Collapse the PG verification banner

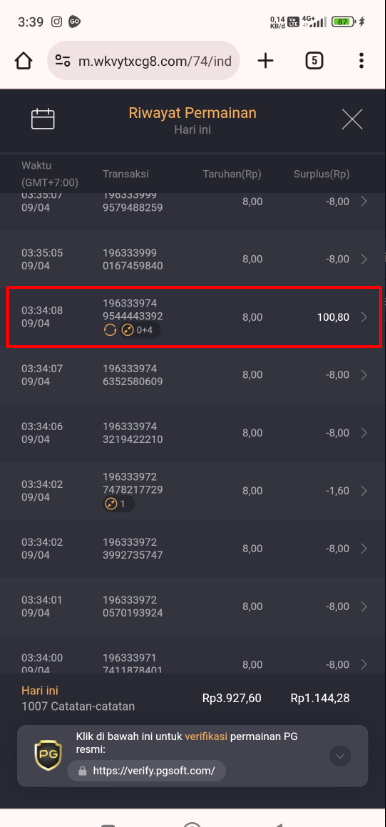pos(340,756)
